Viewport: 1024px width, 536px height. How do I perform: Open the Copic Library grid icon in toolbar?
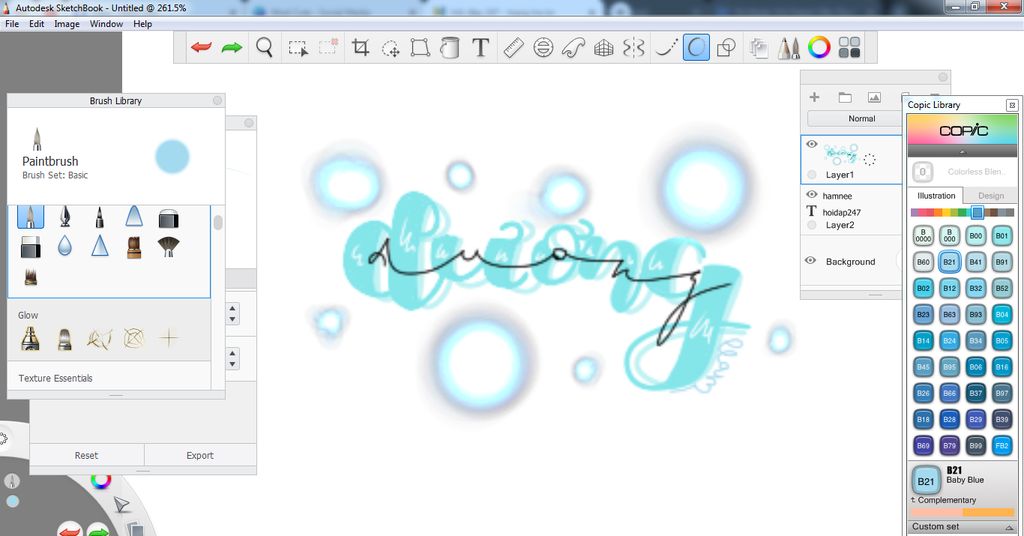tap(849, 48)
